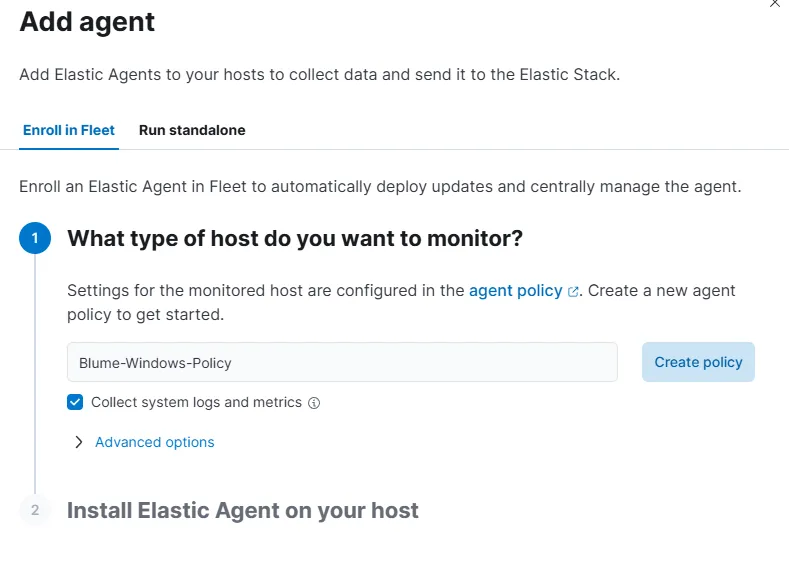Open the Advanced options text link
The height and width of the screenshot is (571, 789).
point(155,442)
